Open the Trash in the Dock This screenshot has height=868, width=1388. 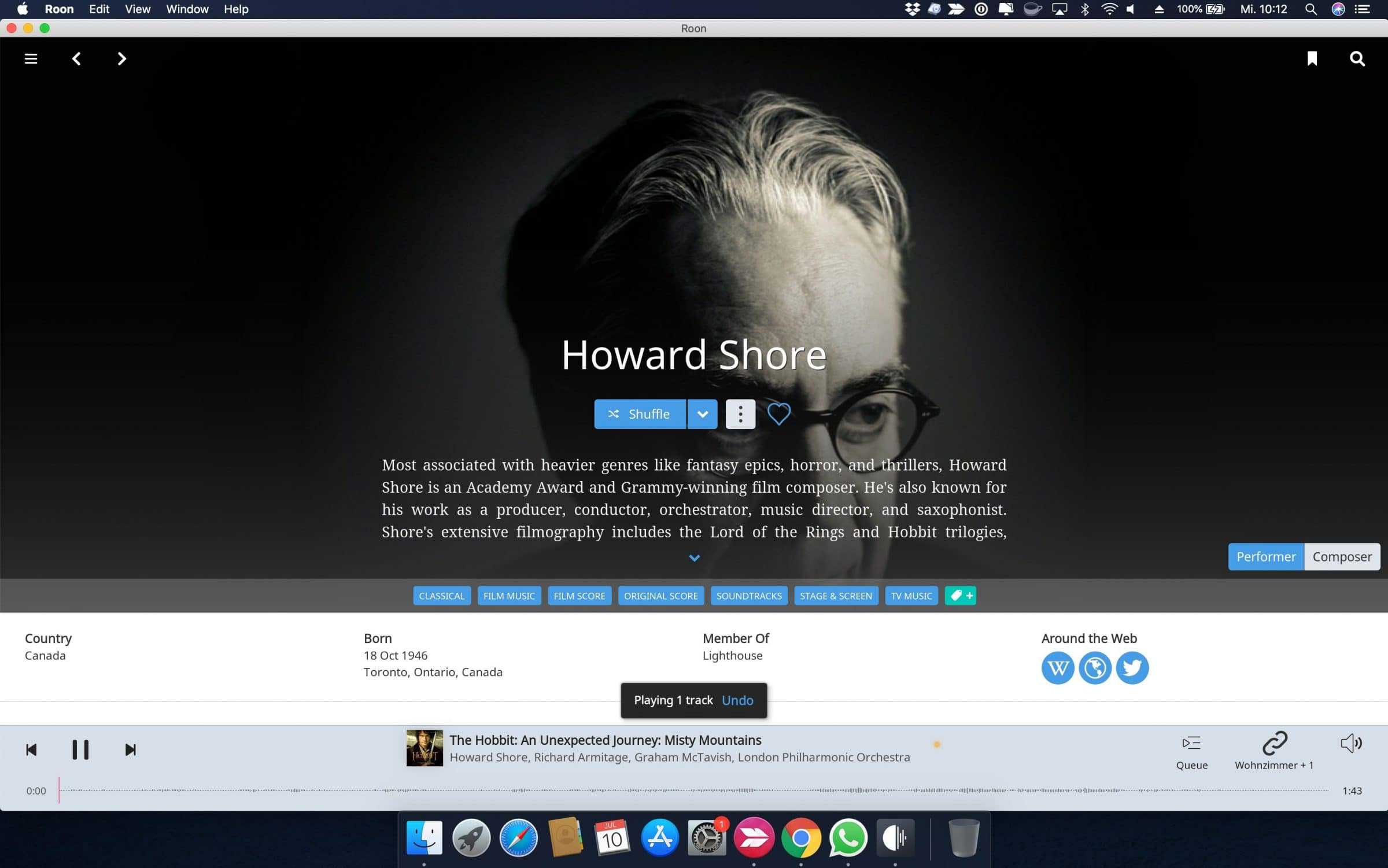click(x=964, y=837)
